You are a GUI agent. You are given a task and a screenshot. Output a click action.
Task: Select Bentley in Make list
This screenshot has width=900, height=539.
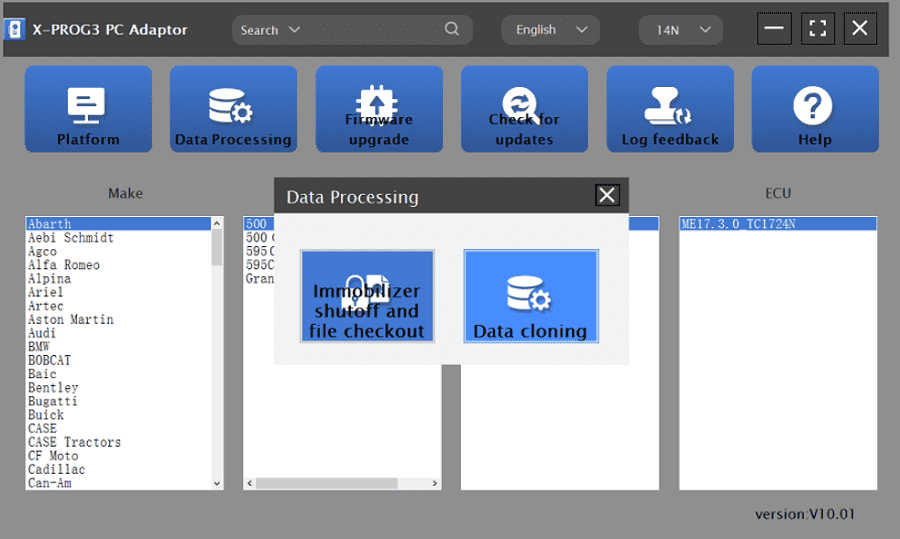pyautogui.click(x=118, y=387)
